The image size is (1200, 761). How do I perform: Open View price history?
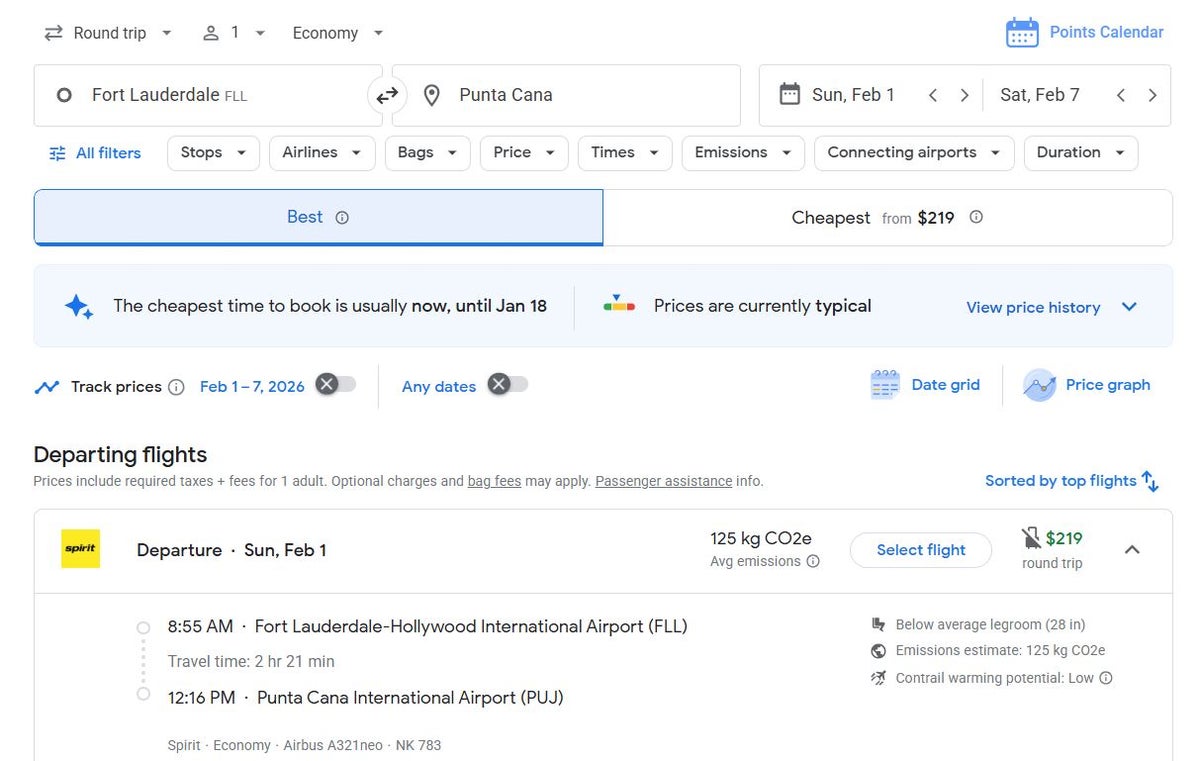click(1032, 307)
